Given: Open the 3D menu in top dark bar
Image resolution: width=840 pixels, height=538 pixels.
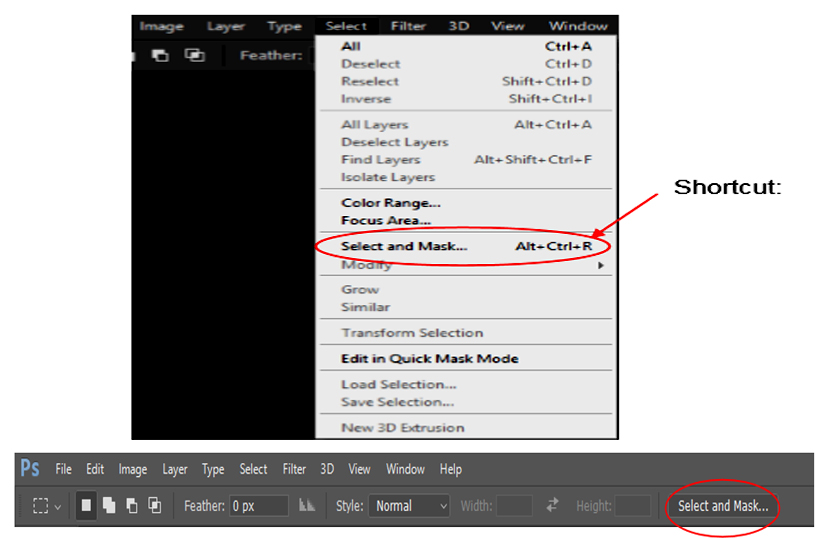Looking at the screenshot, I should point(459,26).
